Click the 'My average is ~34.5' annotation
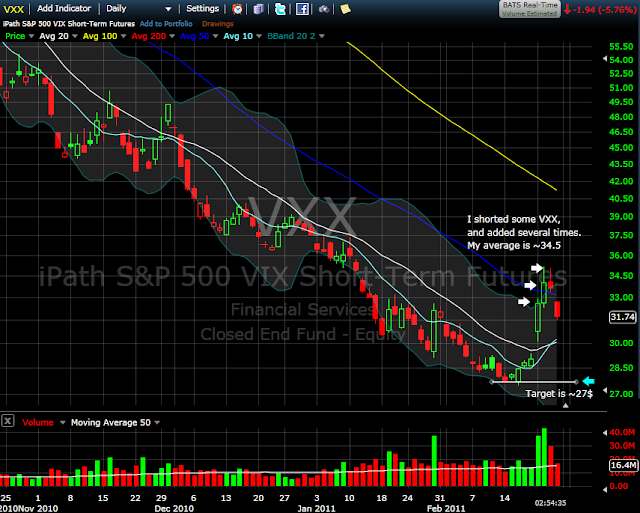Viewport: 640px width, 513px height. [x=514, y=246]
